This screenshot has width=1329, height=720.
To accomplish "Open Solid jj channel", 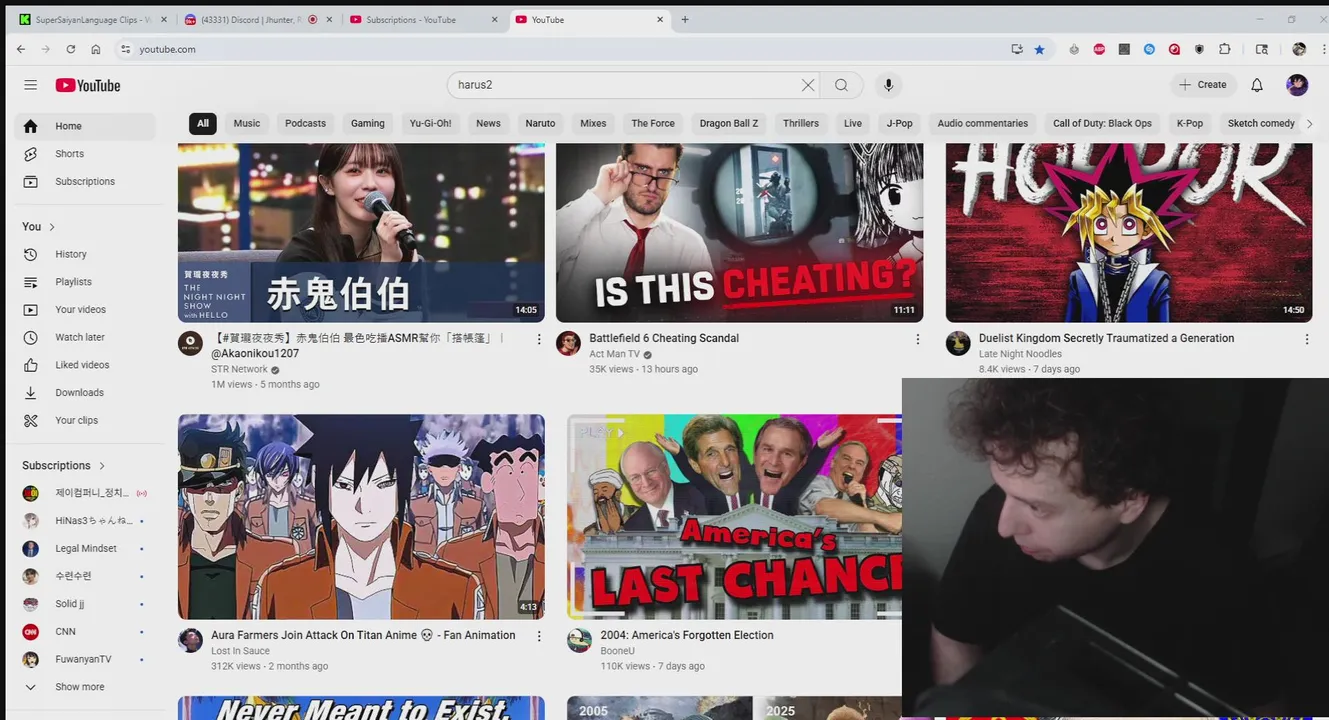I will pos(85,604).
